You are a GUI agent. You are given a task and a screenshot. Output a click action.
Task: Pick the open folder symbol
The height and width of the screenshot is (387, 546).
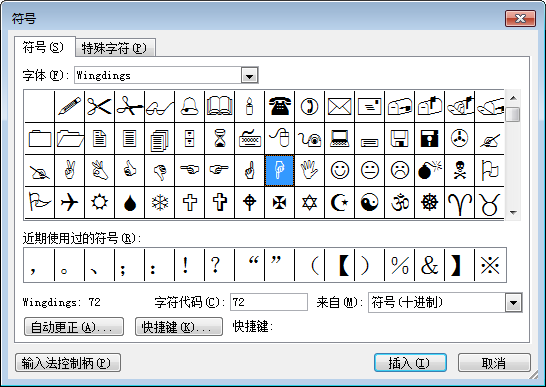(x=70, y=138)
